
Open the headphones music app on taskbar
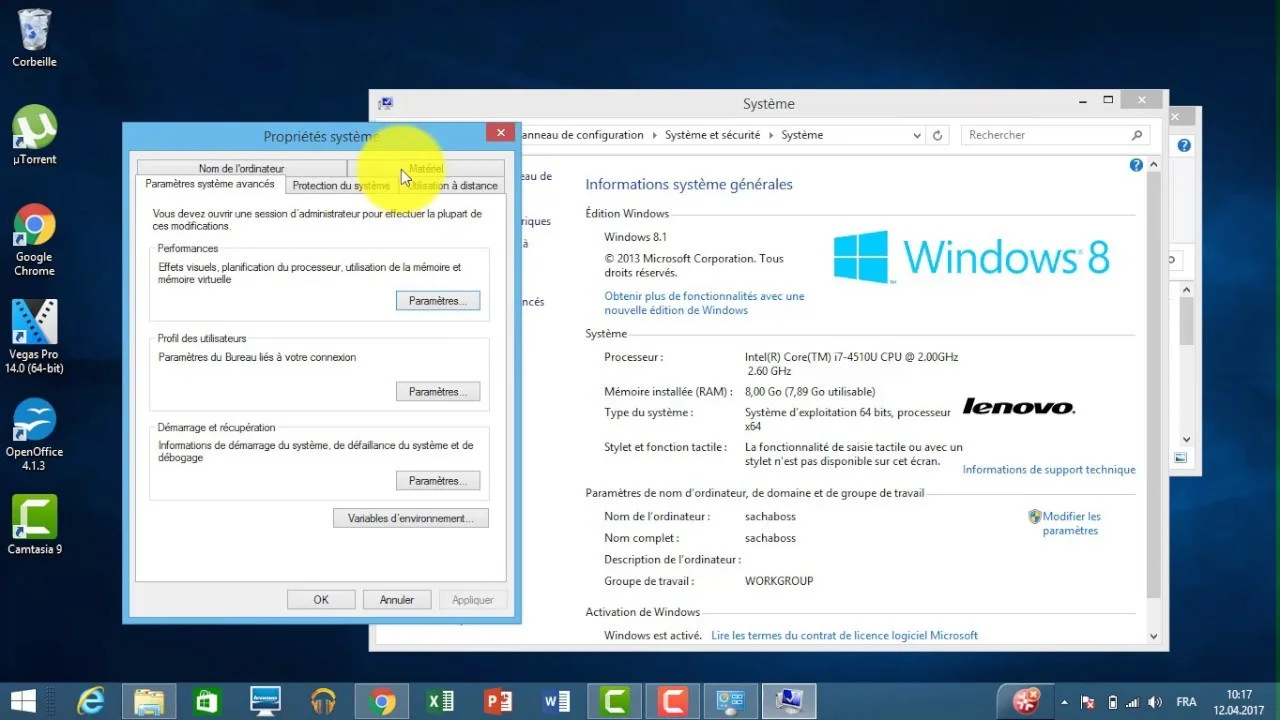tap(323, 701)
